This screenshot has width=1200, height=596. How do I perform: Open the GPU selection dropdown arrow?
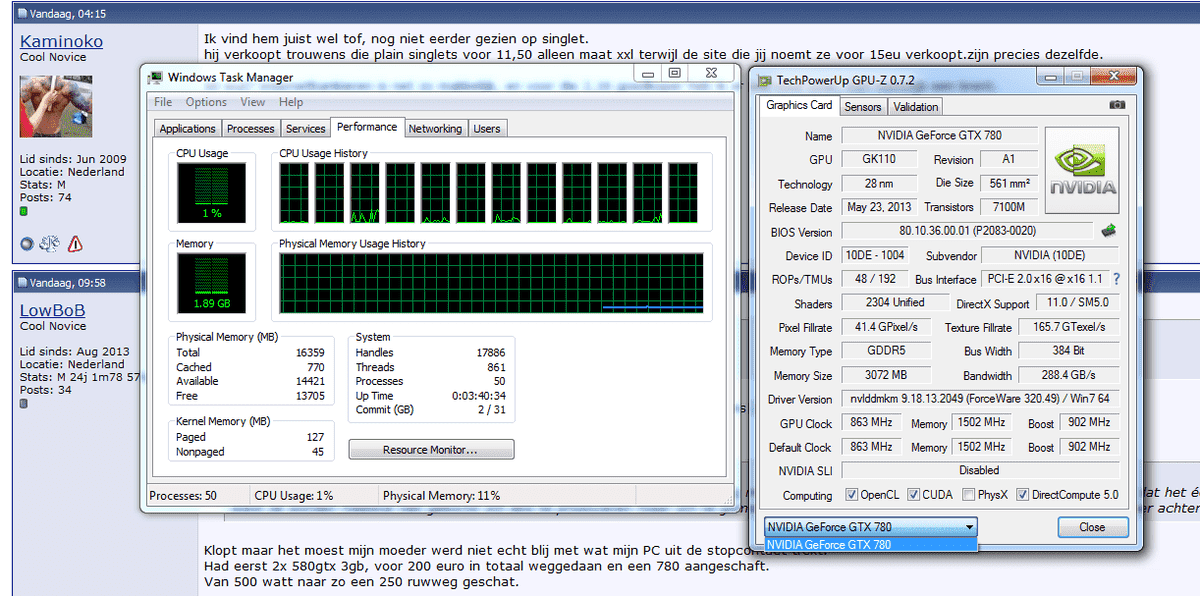tap(968, 527)
